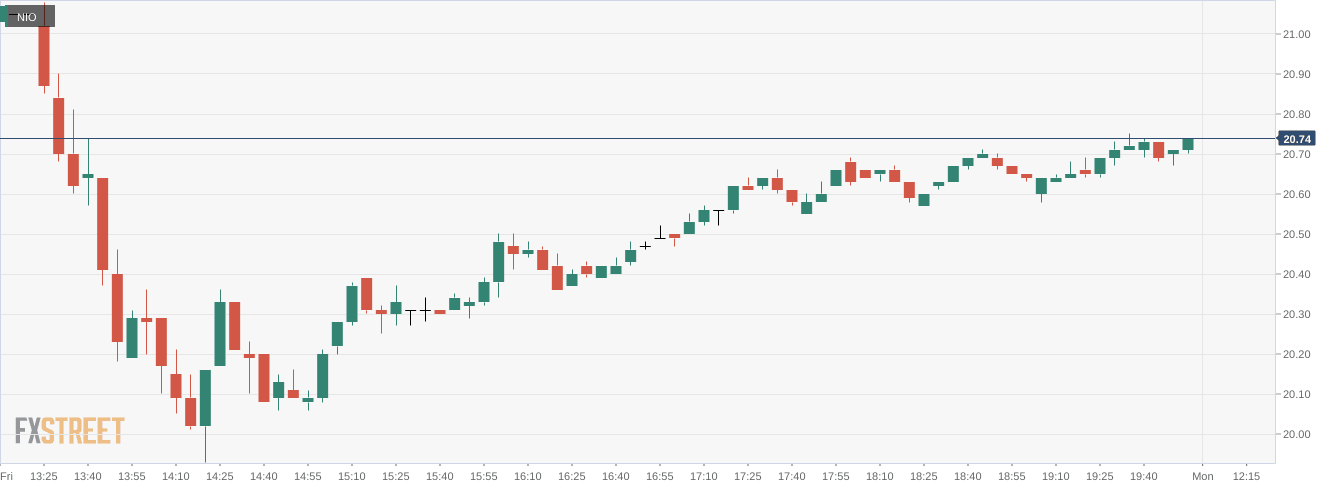The width and height of the screenshot is (1340, 489).
Task: Select the Mon date label on time axis
Action: (x=1203, y=476)
